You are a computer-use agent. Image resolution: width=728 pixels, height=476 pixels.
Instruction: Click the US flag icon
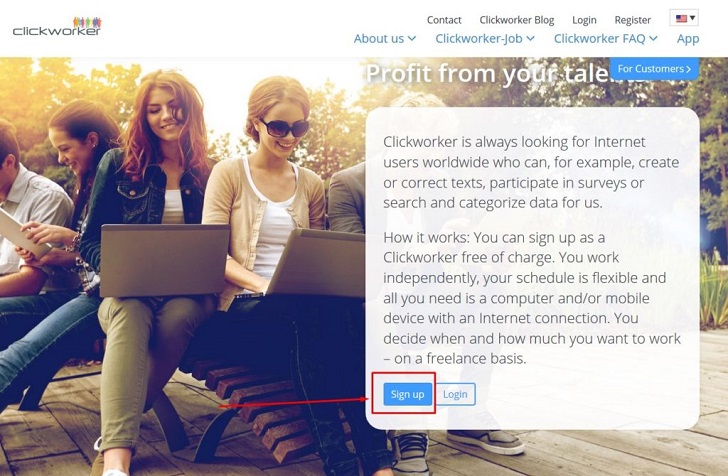(x=681, y=19)
